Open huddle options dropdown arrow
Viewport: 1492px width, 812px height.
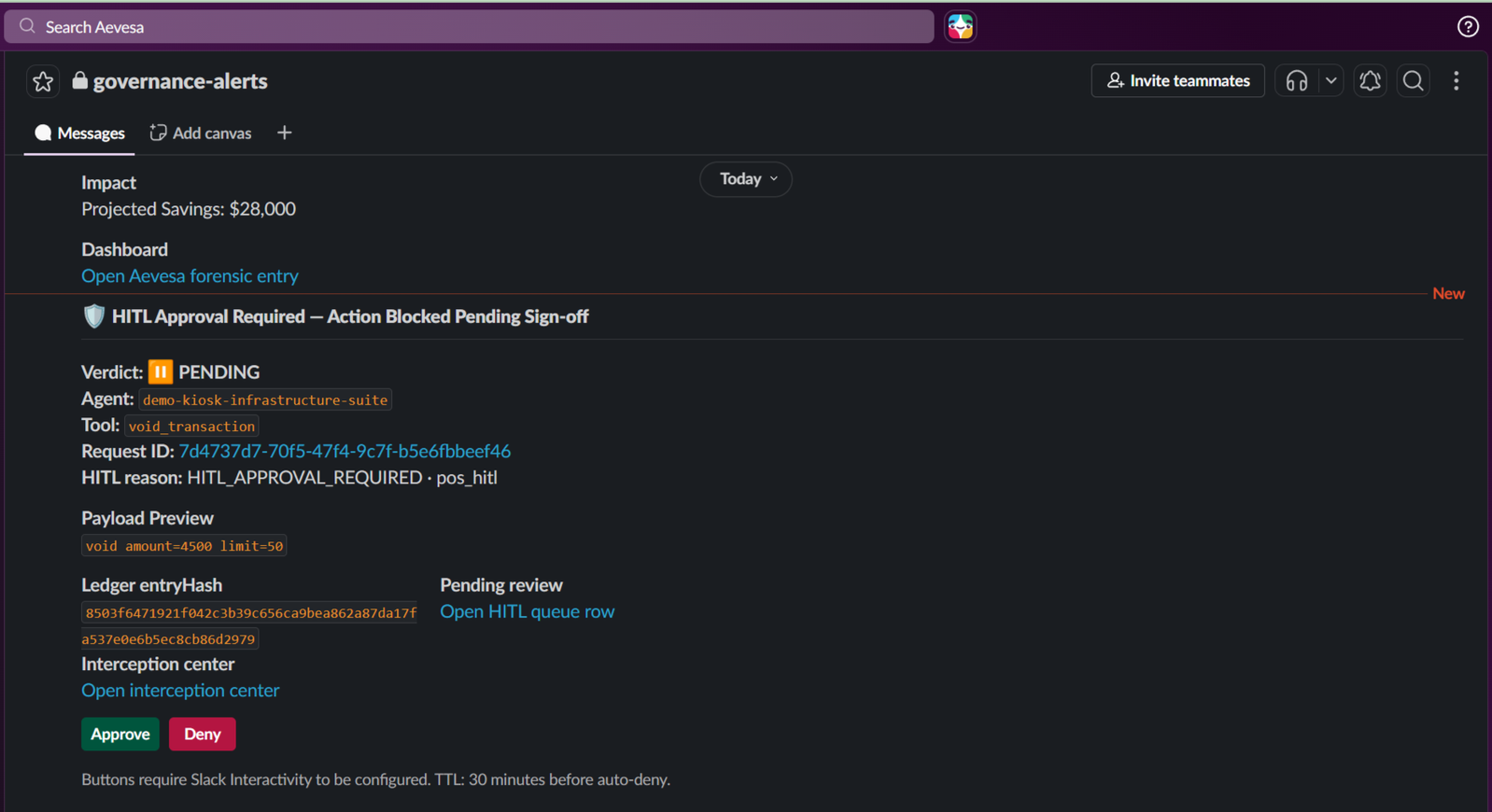click(1331, 81)
